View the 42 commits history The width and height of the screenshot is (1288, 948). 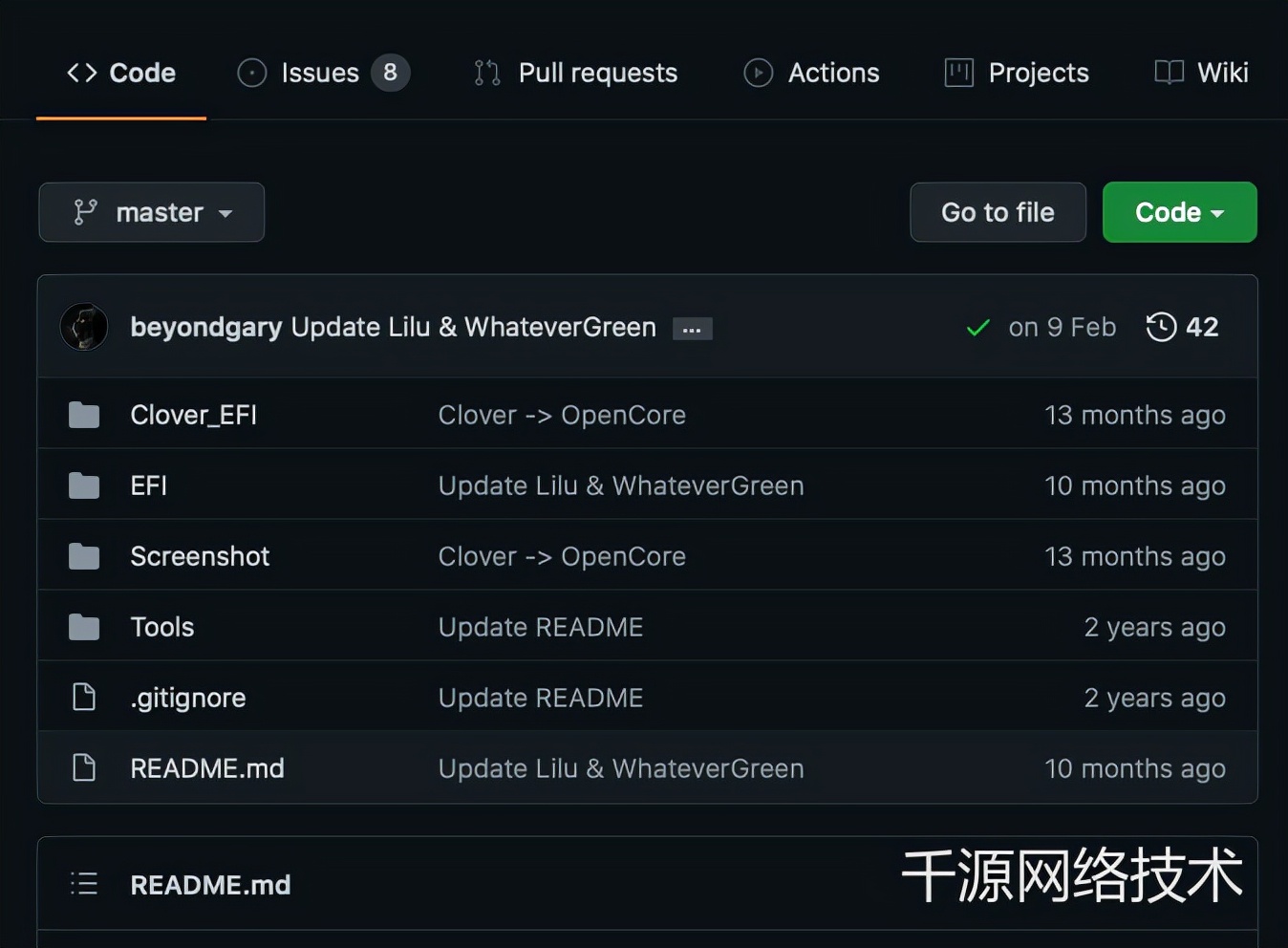(x=1183, y=327)
